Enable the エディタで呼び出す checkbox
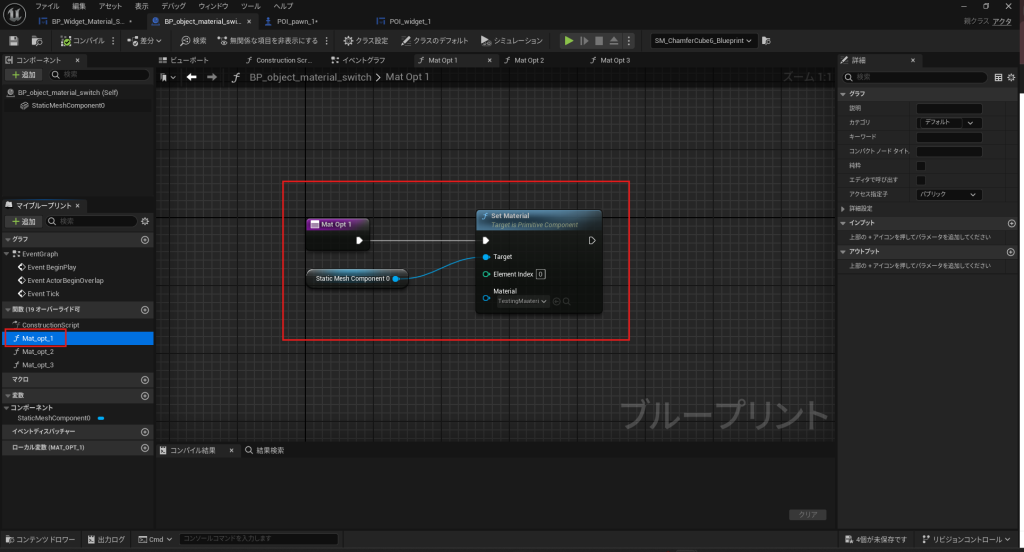1024x552 pixels. click(x=921, y=180)
